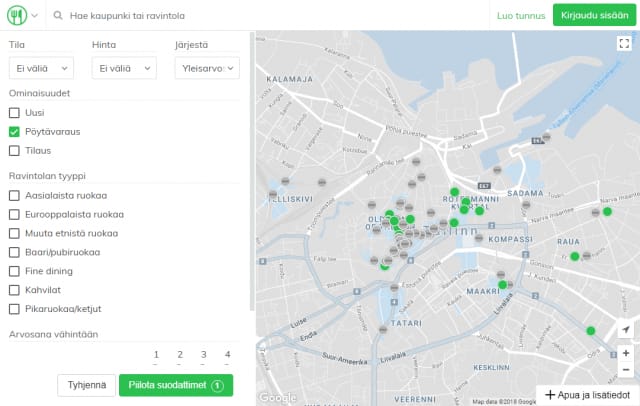This screenshot has height=406, width=640.
Task: Toggle the Fine dining checkbox
Action: 14,271
